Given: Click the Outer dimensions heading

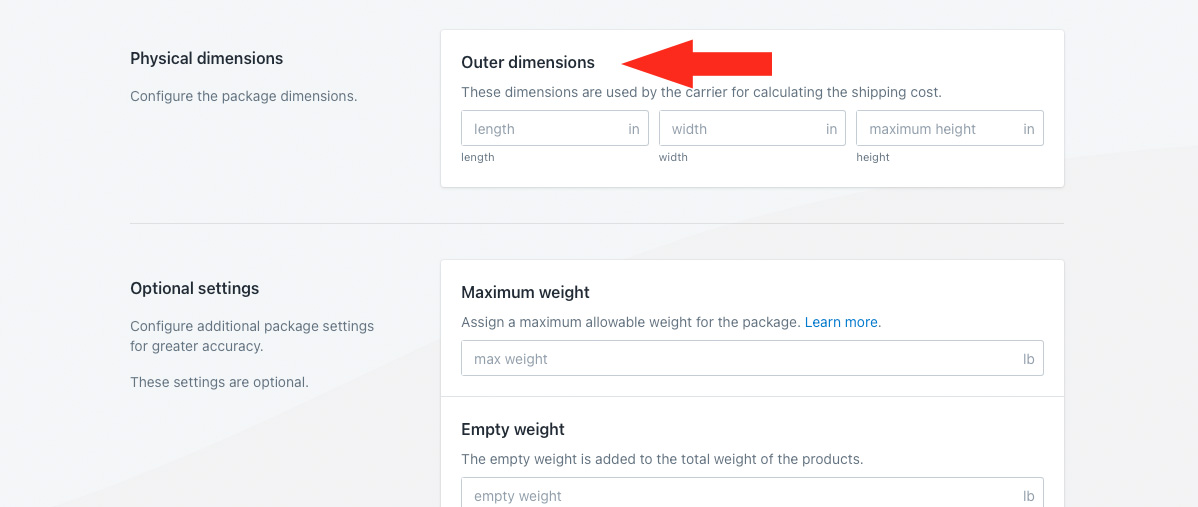Looking at the screenshot, I should [528, 62].
